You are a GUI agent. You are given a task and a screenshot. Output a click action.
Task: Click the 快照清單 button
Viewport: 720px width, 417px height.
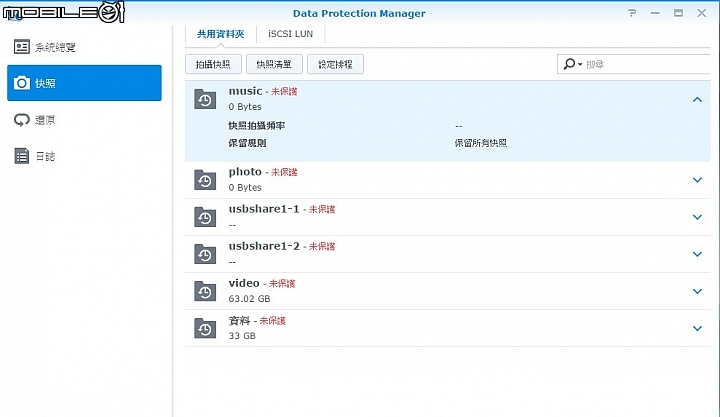274,64
